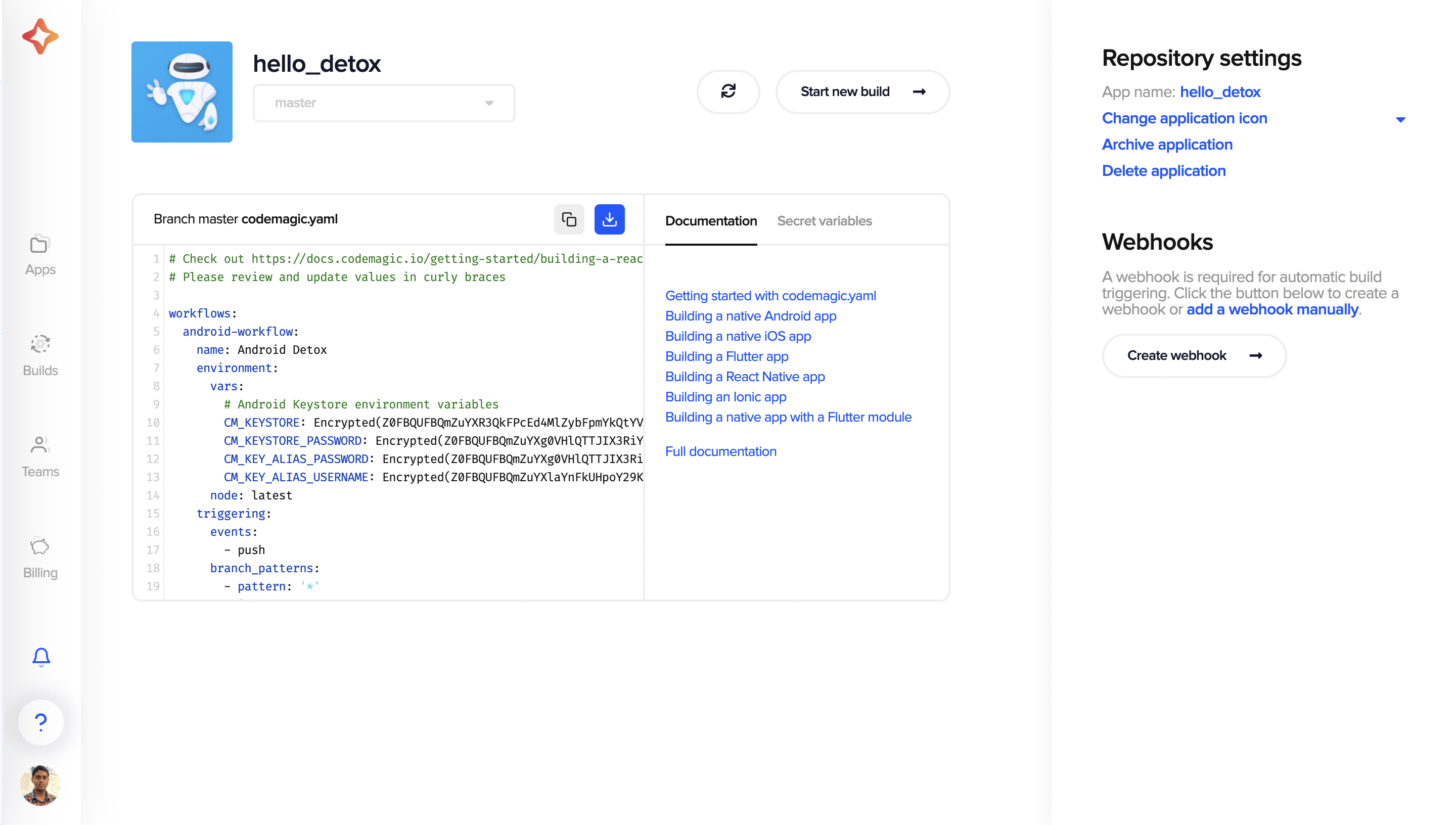The width and height of the screenshot is (1456, 825).
Task: Click the CM_KEYSTORE_PASSWORD variable line
Action: tap(433, 441)
